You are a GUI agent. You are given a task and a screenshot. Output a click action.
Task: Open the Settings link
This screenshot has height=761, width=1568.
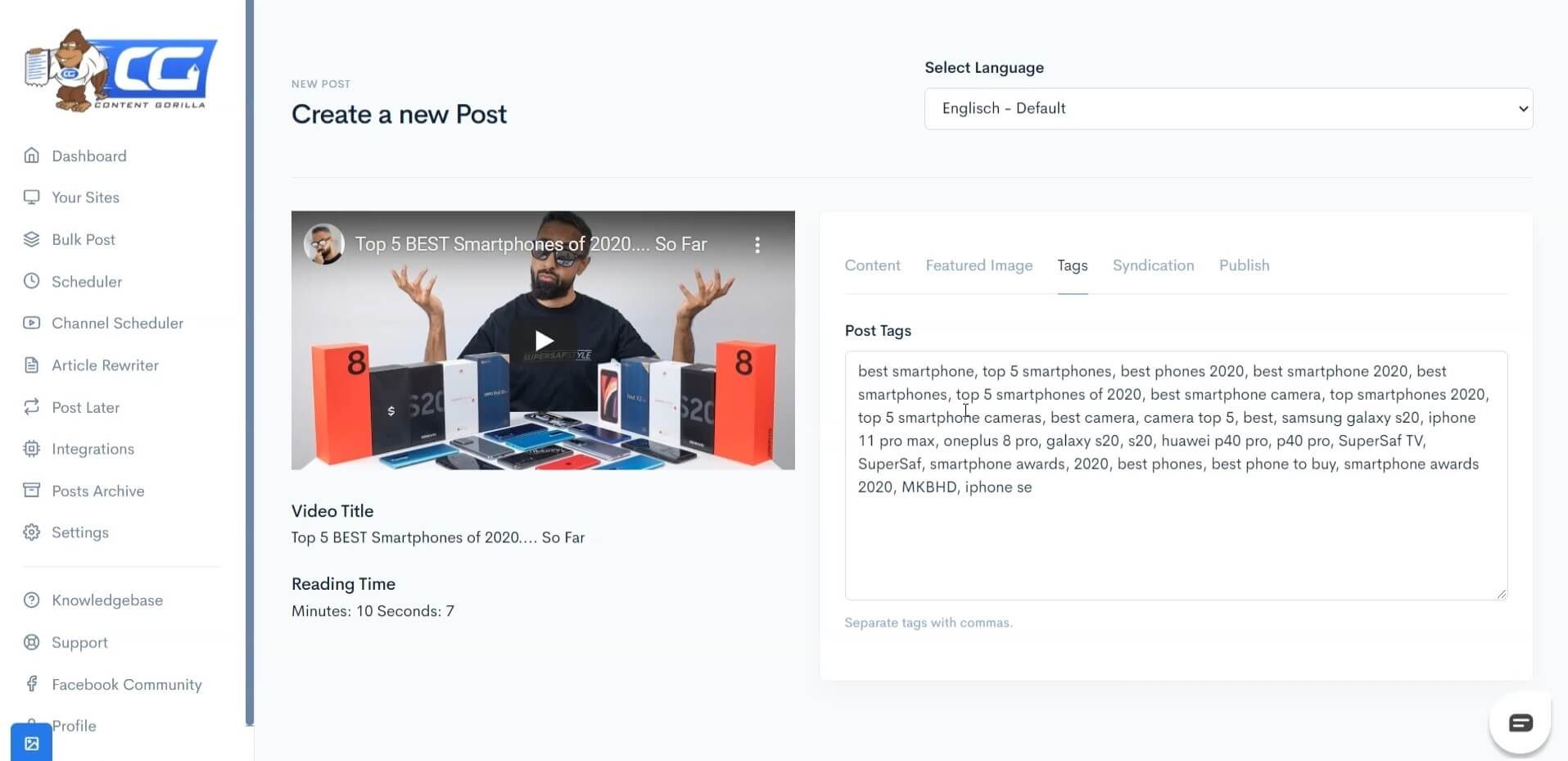pyautogui.click(x=80, y=532)
